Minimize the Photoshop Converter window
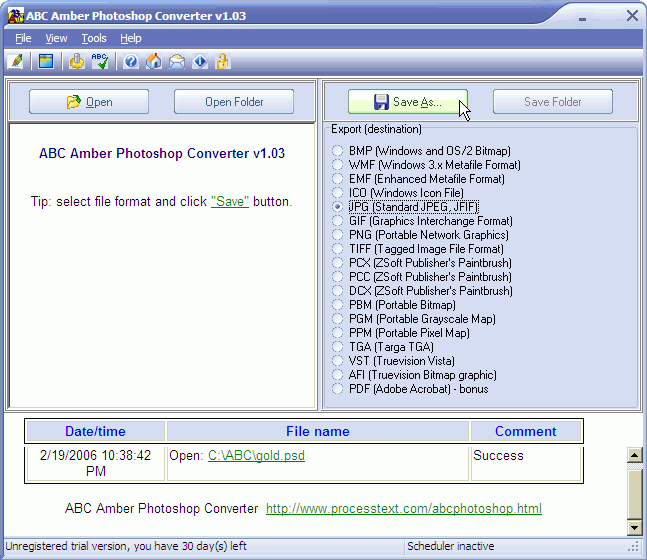Screen dimensions: 647x560 tap(582, 17)
